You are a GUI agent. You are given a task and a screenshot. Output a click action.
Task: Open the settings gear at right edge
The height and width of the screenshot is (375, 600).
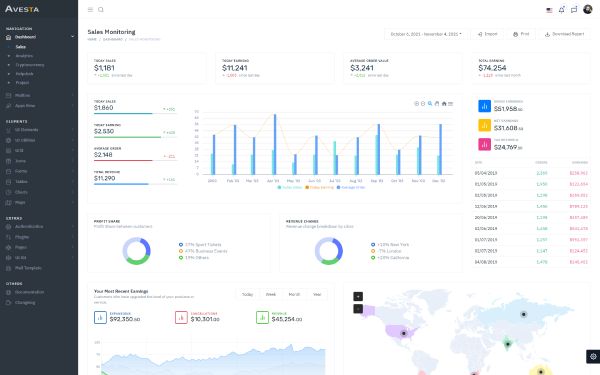click(593, 356)
